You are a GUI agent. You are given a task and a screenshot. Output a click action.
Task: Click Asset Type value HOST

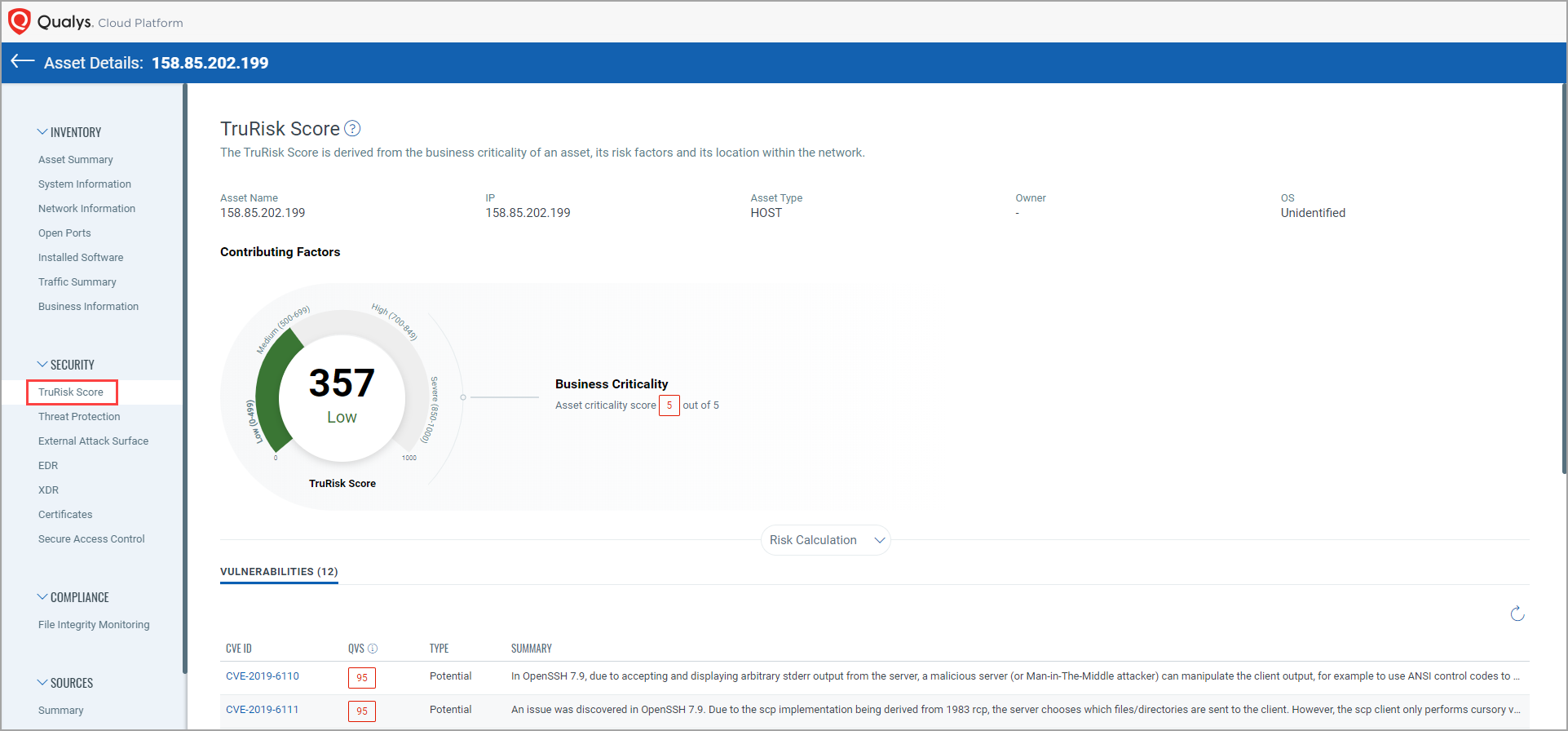click(766, 213)
